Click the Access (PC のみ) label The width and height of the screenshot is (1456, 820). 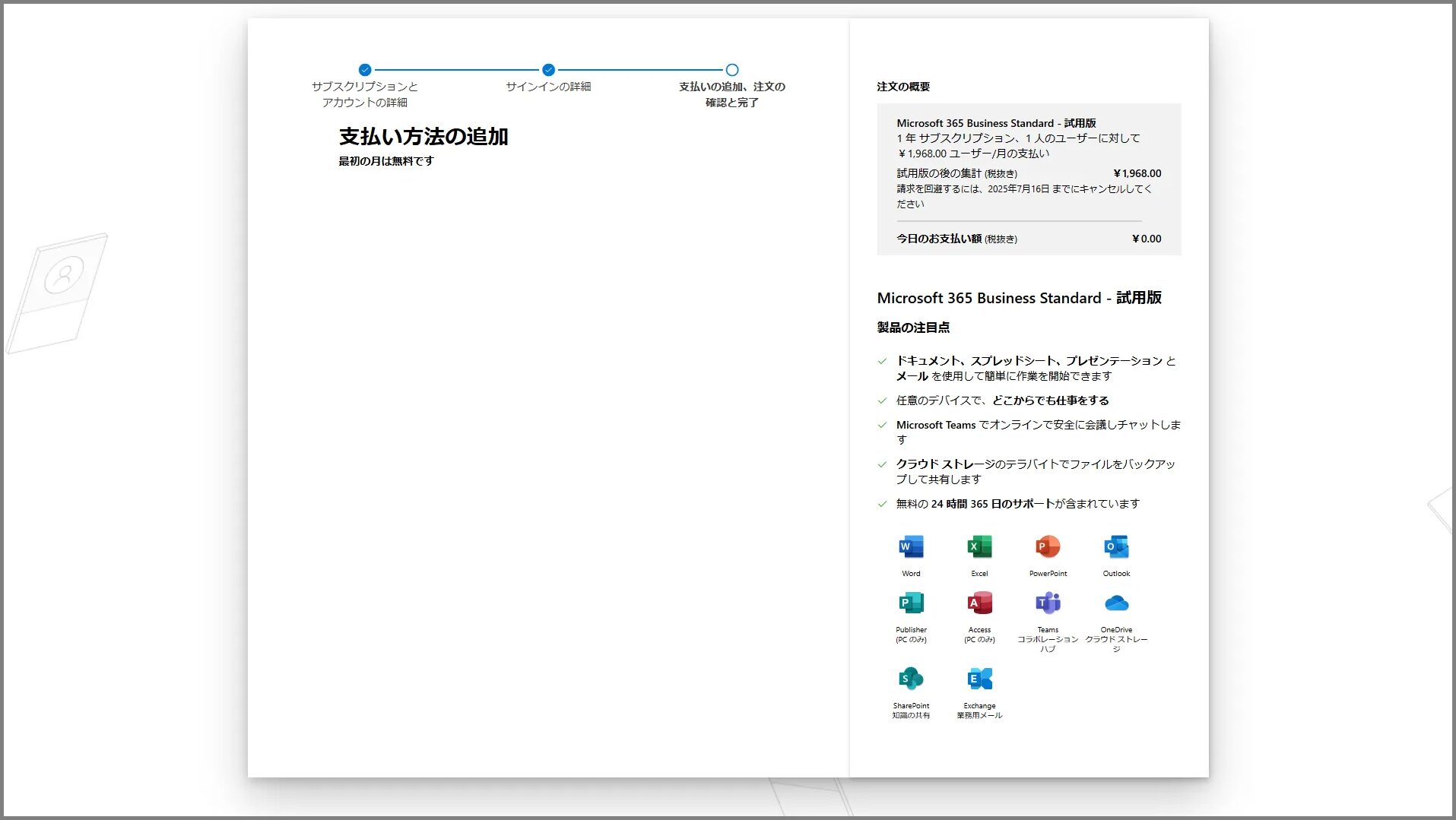(979, 635)
